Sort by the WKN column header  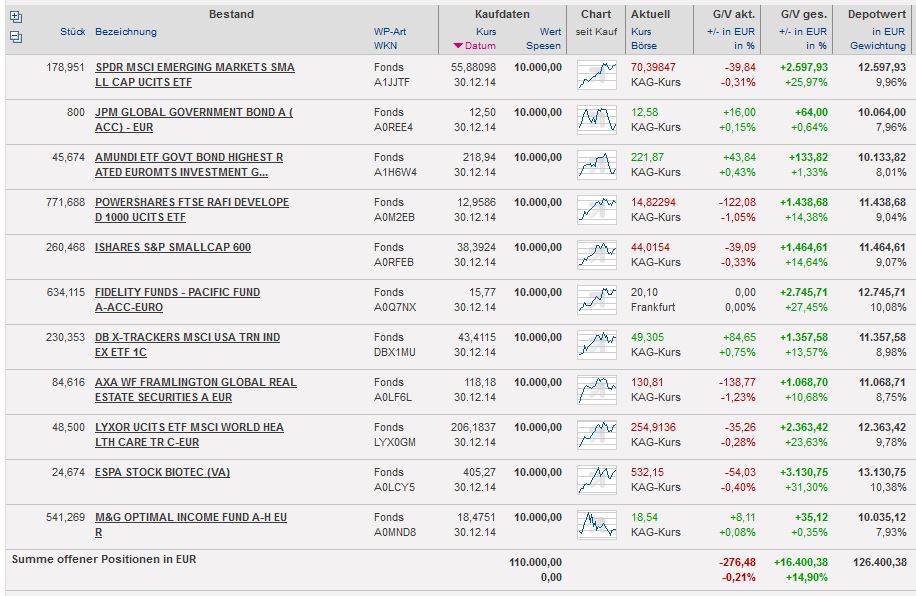(x=385, y=46)
